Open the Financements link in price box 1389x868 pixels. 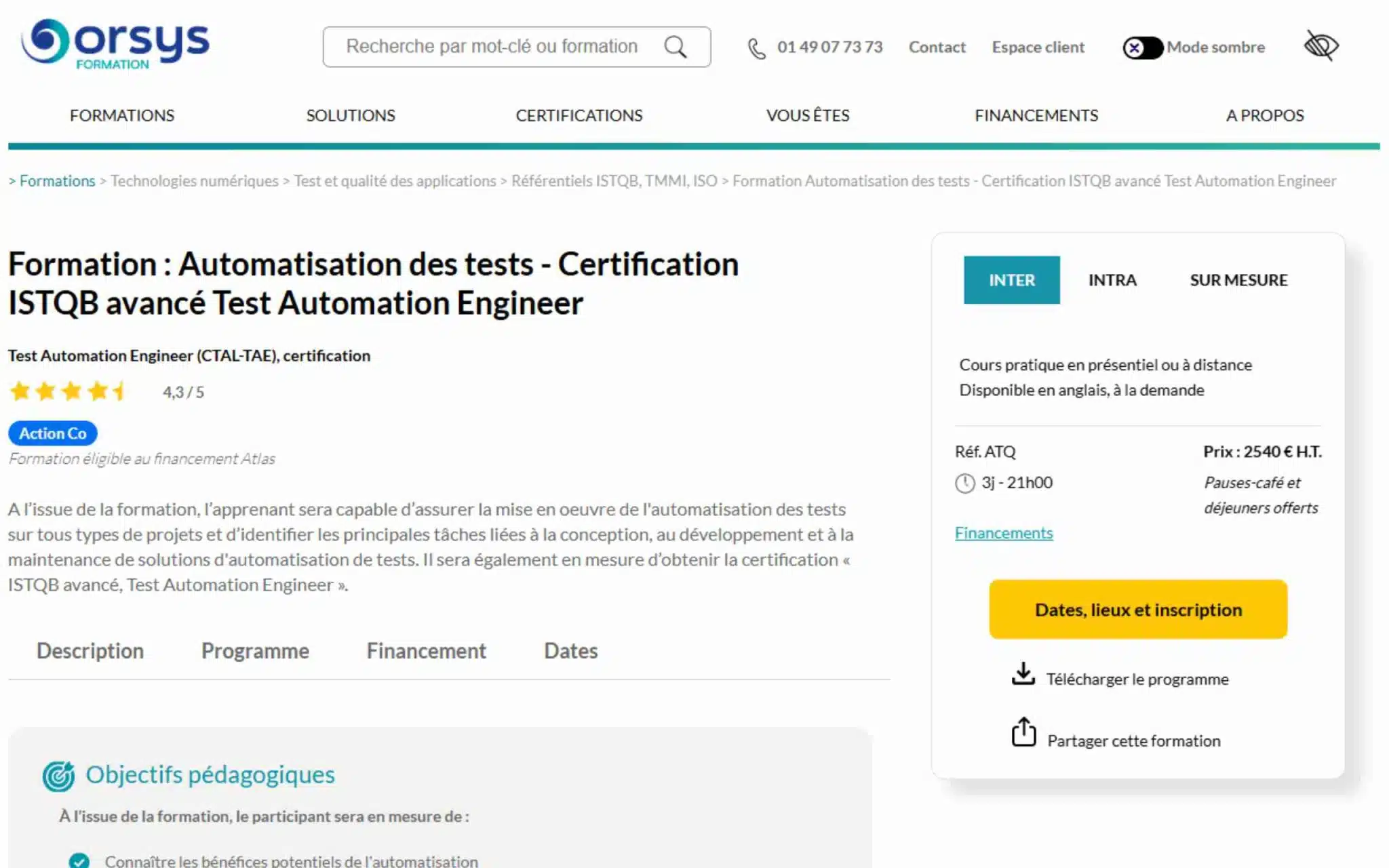click(x=1004, y=533)
